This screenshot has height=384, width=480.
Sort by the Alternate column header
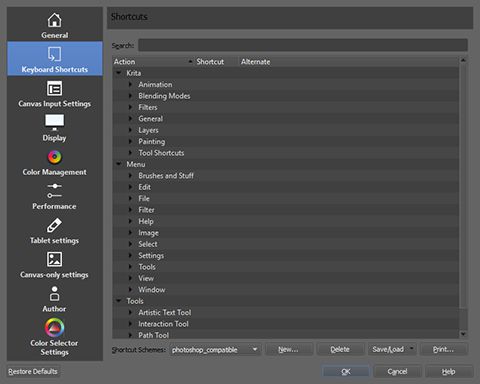coord(348,62)
